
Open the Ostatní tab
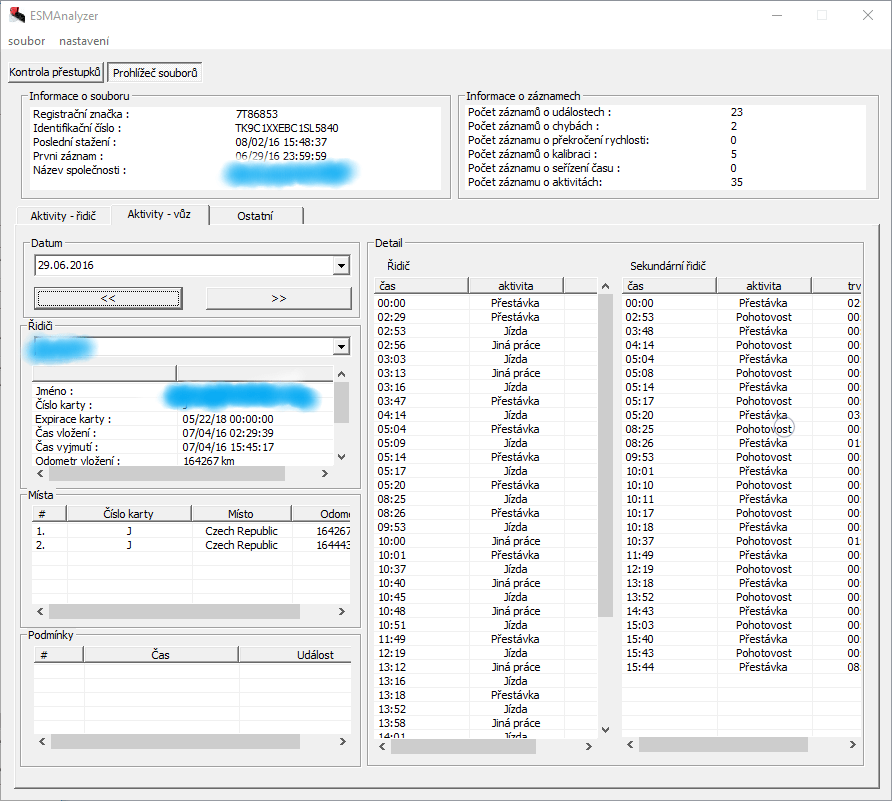tap(255, 216)
